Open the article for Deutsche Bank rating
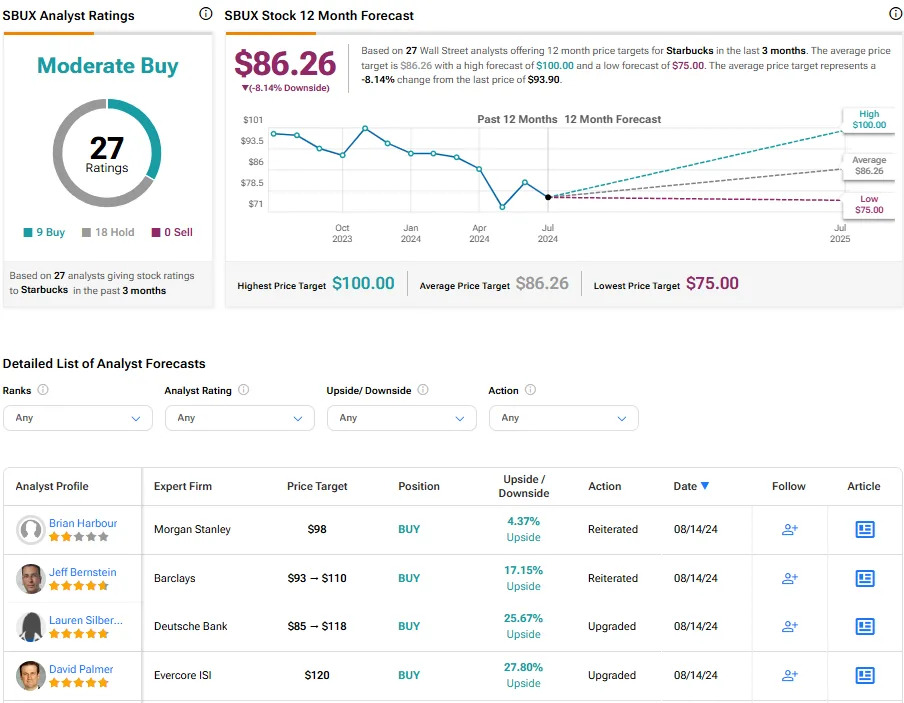 [865, 626]
